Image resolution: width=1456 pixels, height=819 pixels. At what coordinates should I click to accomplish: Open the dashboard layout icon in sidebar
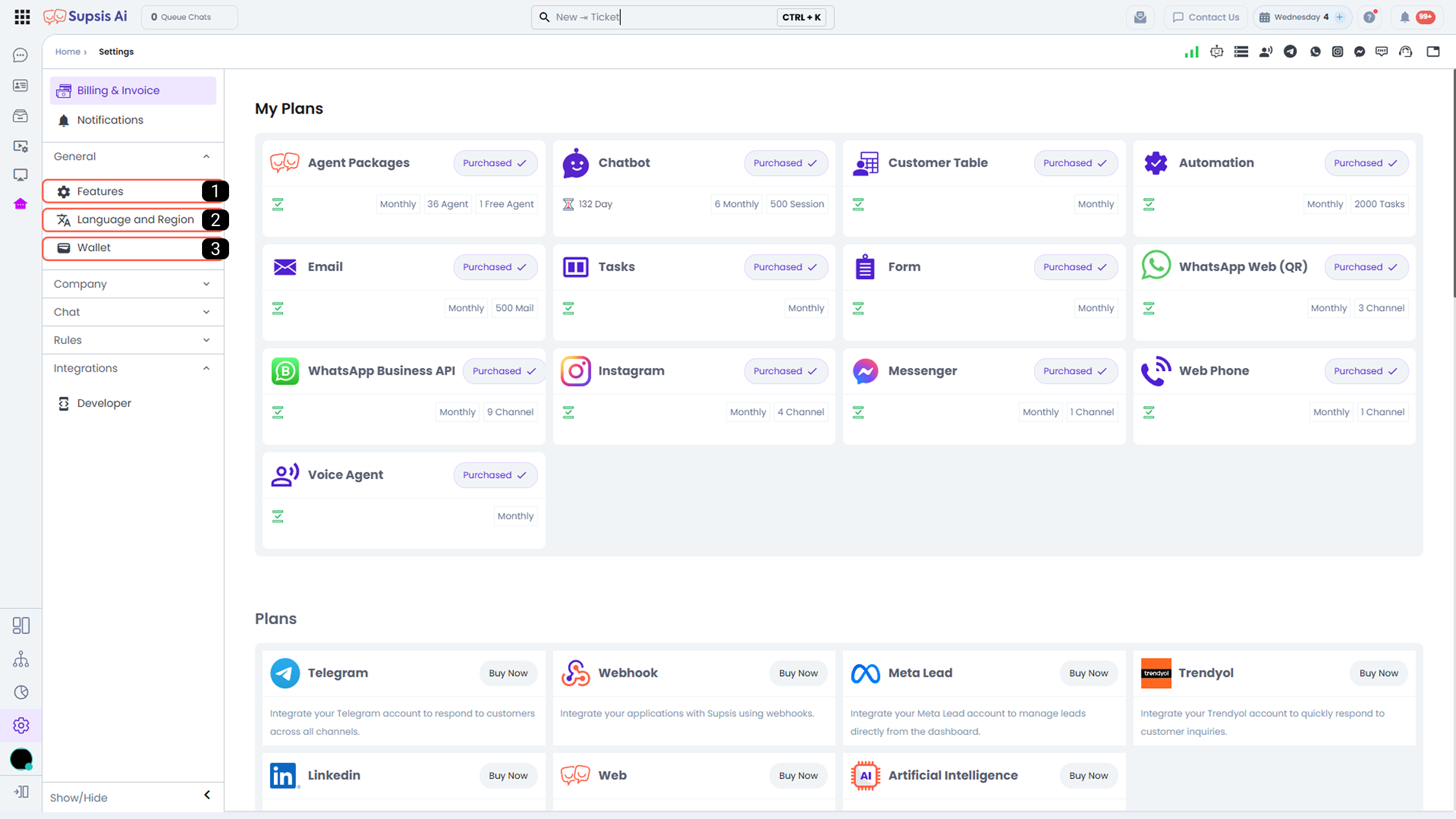pos(21,625)
